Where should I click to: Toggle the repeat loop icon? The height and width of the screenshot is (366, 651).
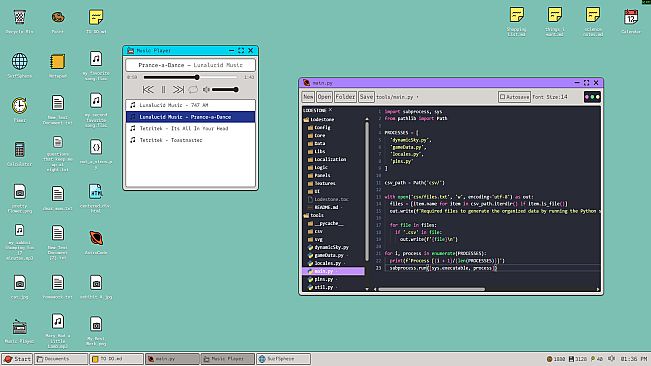[193, 89]
